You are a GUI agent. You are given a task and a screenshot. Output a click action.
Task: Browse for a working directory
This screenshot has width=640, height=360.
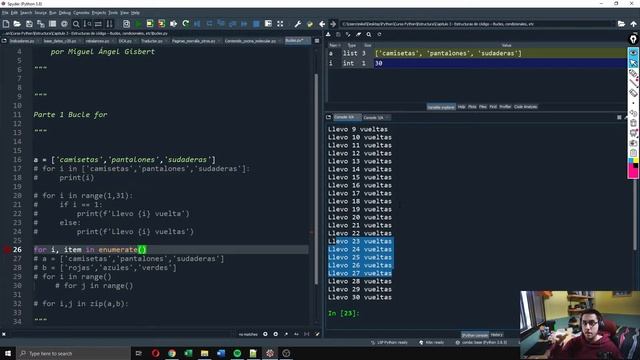(x=621, y=24)
